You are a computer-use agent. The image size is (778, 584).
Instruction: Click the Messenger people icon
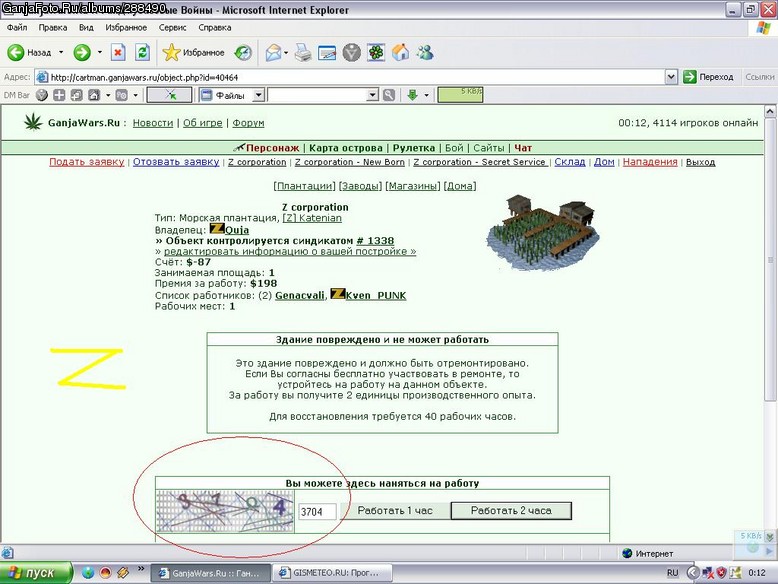(x=425, y=52)
